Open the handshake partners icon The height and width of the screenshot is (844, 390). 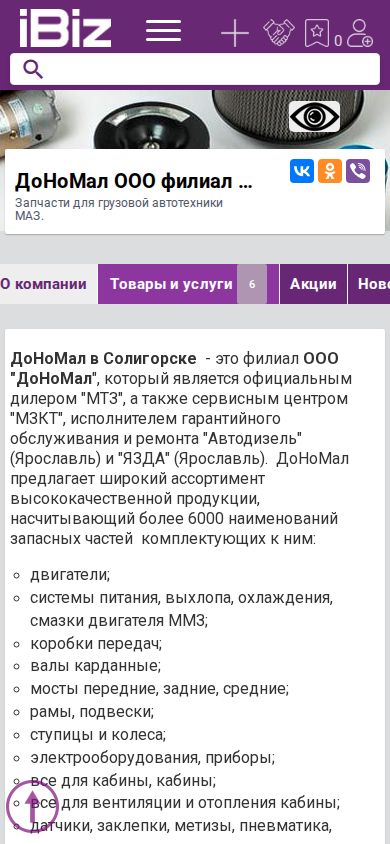pos(279,33)
